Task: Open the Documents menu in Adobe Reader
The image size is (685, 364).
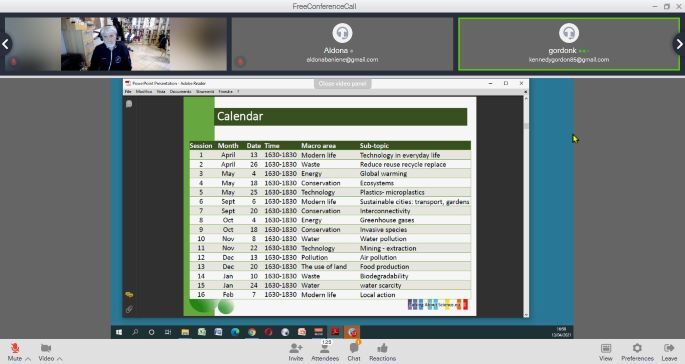Action: tap(180, 92)
